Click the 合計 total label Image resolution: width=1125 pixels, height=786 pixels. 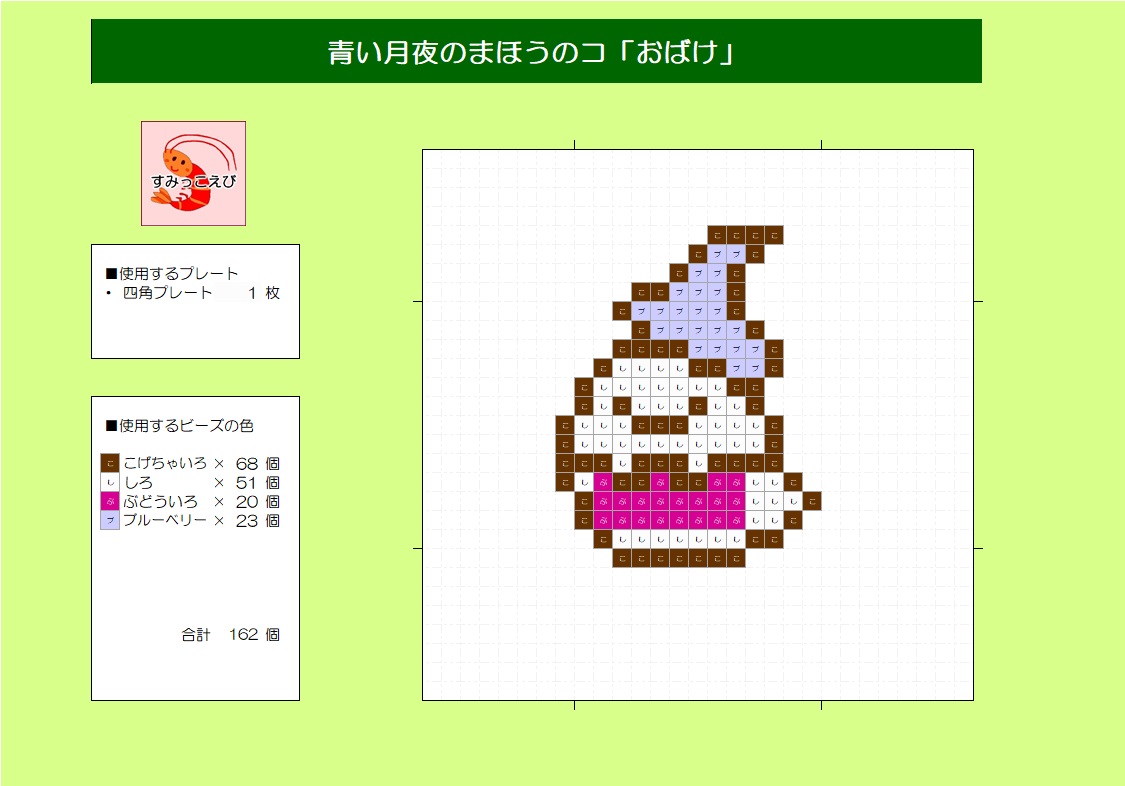click(x=196, y=635)
